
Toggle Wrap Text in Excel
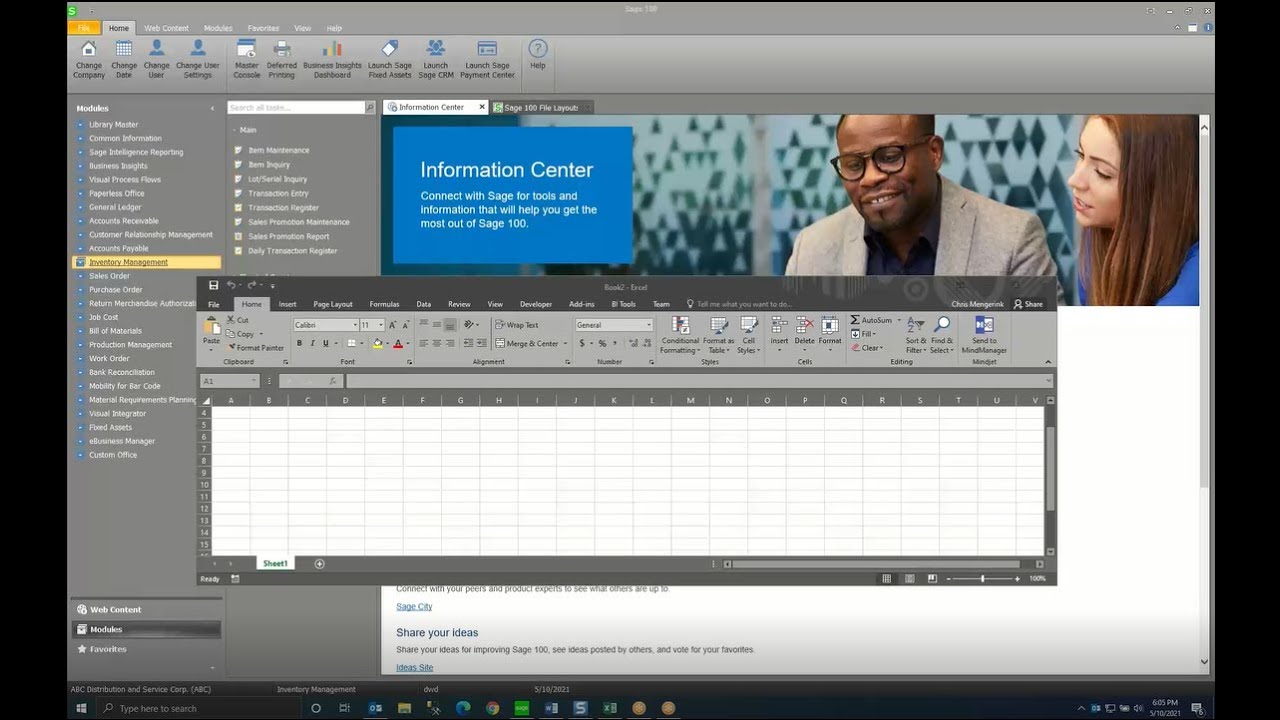tap(516, 325)
